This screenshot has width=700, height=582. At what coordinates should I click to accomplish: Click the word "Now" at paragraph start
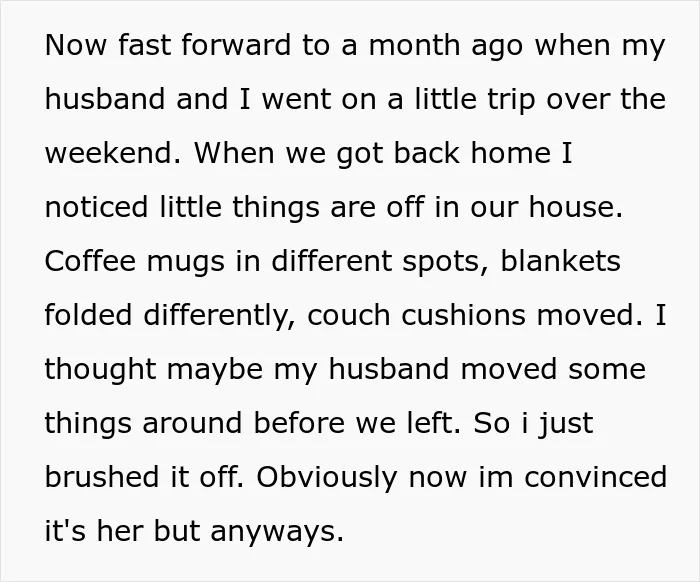coord(76,45)
